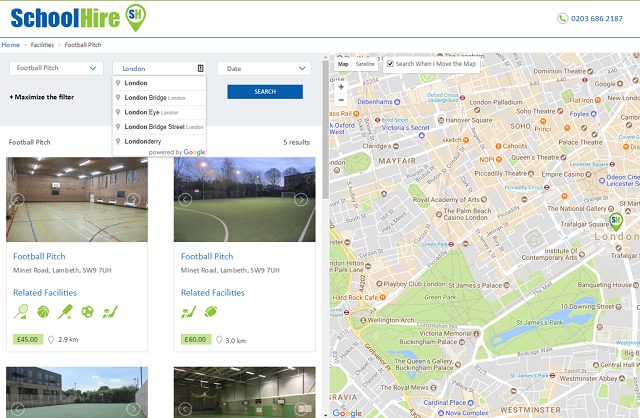
Task: Open the Date dropdown
Action: click(x=264, y=69)
